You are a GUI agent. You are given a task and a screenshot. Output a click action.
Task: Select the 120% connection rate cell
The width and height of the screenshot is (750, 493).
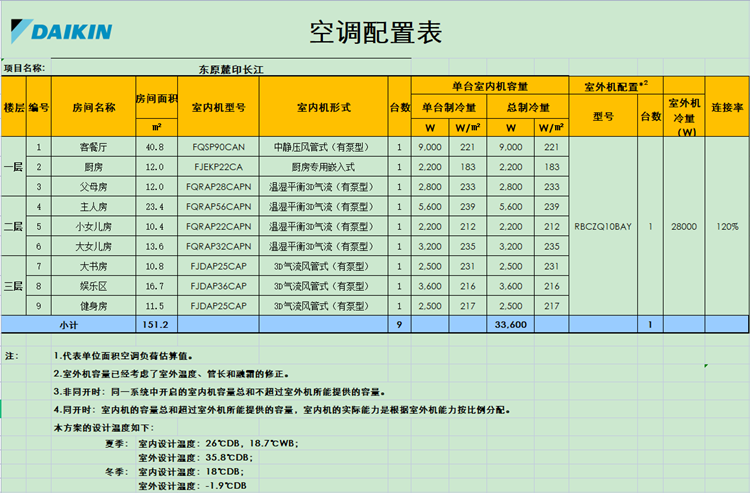(x=727, y=227)
